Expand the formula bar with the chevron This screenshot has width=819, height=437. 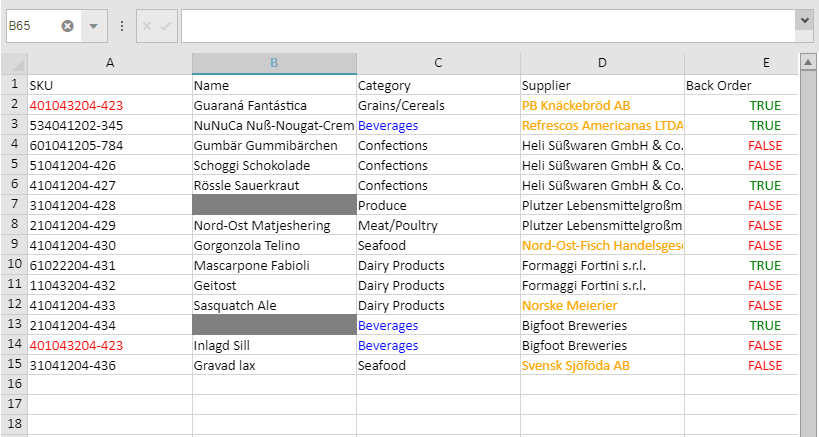coord(804,20)
